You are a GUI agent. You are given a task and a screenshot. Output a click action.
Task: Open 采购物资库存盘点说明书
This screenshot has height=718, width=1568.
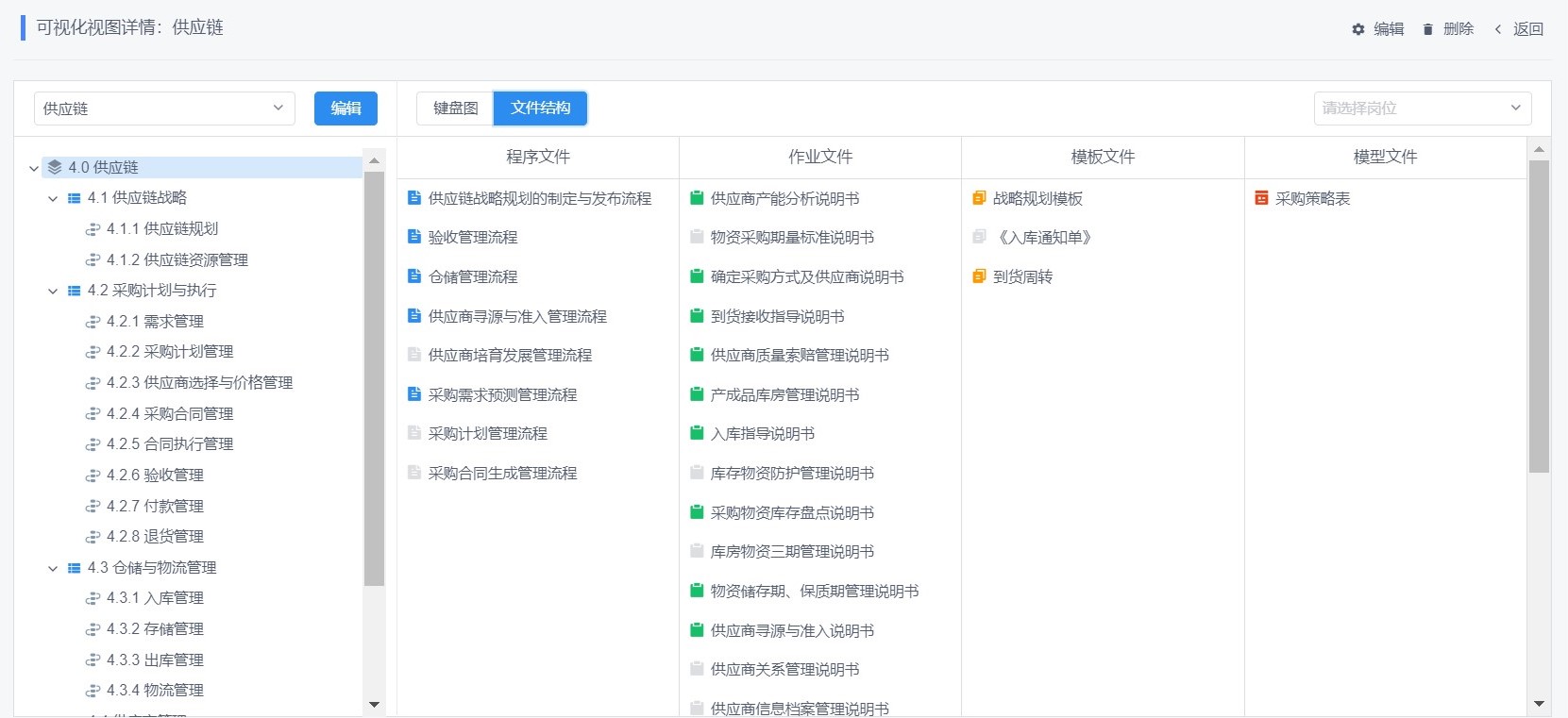(792, 512)
